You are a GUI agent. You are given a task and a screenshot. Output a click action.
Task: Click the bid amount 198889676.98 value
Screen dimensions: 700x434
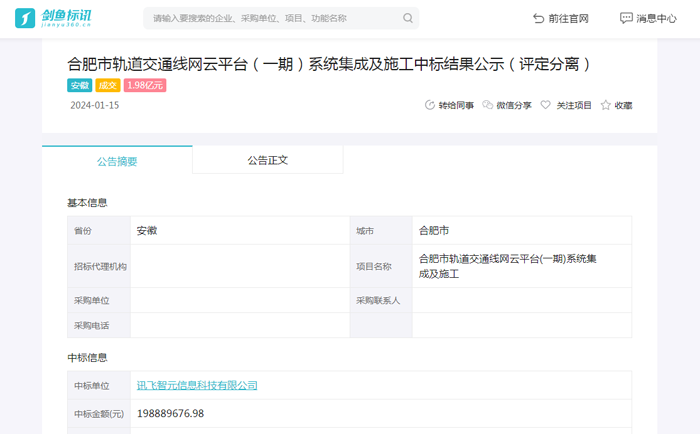(x=171, y=413)
